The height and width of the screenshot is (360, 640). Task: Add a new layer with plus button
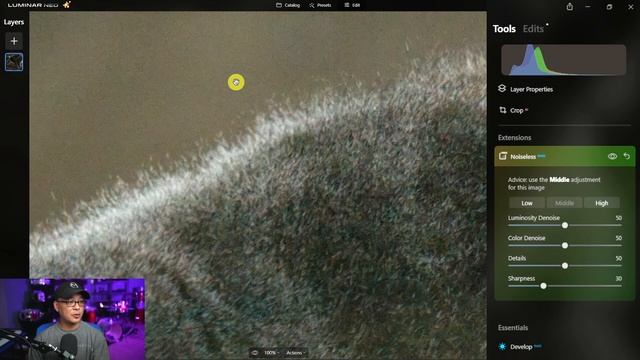[14, 41]
